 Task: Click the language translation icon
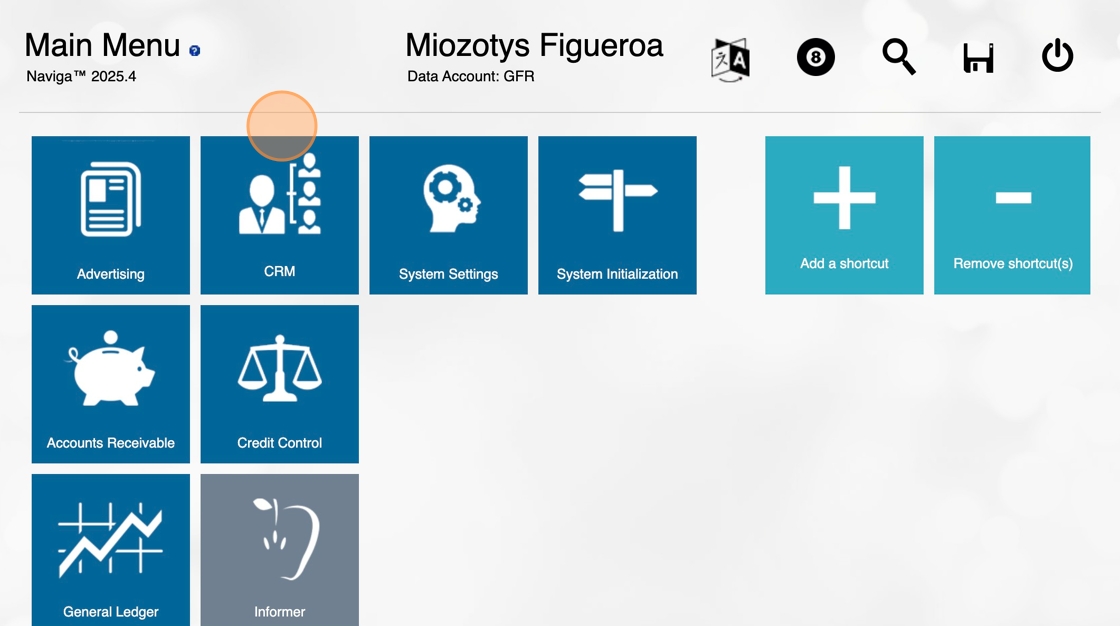pyautogui.click(x=730, y=59)
